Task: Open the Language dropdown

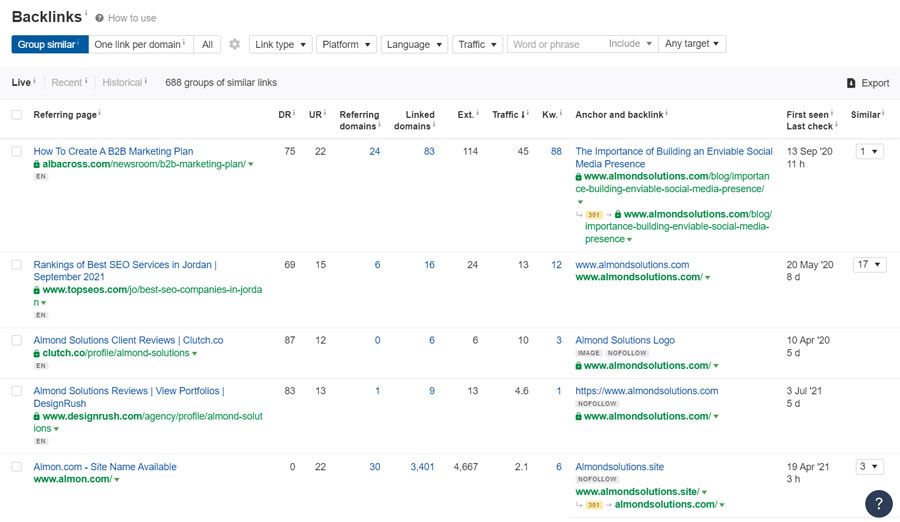Action: point(414,44)
